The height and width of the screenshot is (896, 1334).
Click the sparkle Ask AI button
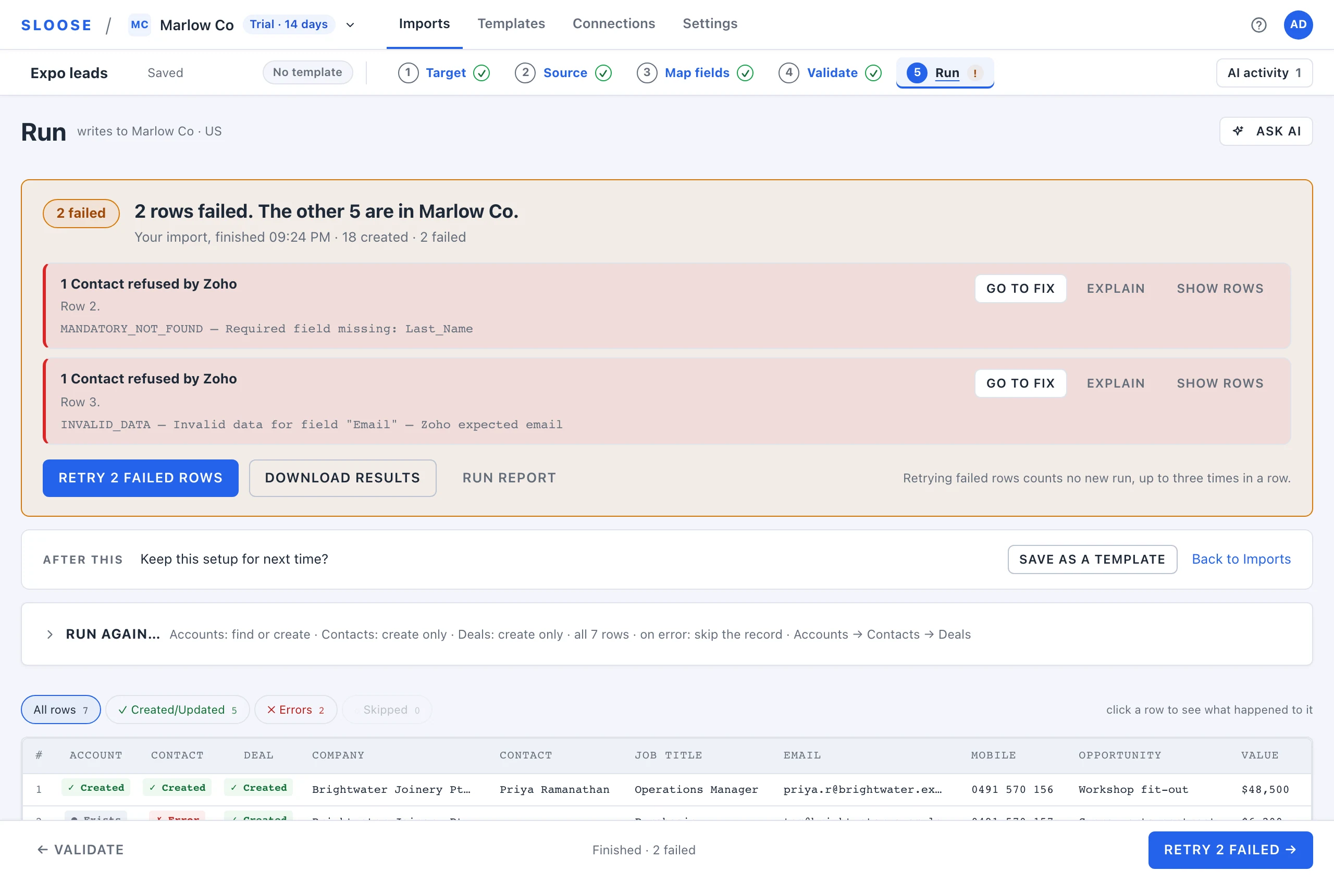tap(1265, 131)
